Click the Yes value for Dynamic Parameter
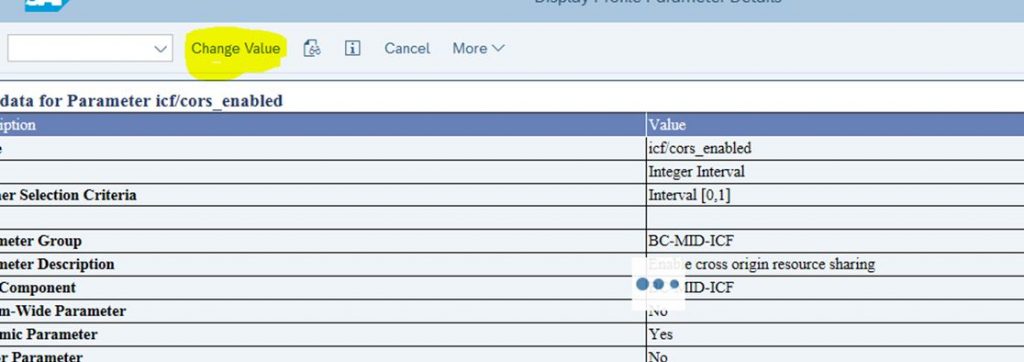The width and height of the screenshot is (1024, 362). tap(661, 335)
